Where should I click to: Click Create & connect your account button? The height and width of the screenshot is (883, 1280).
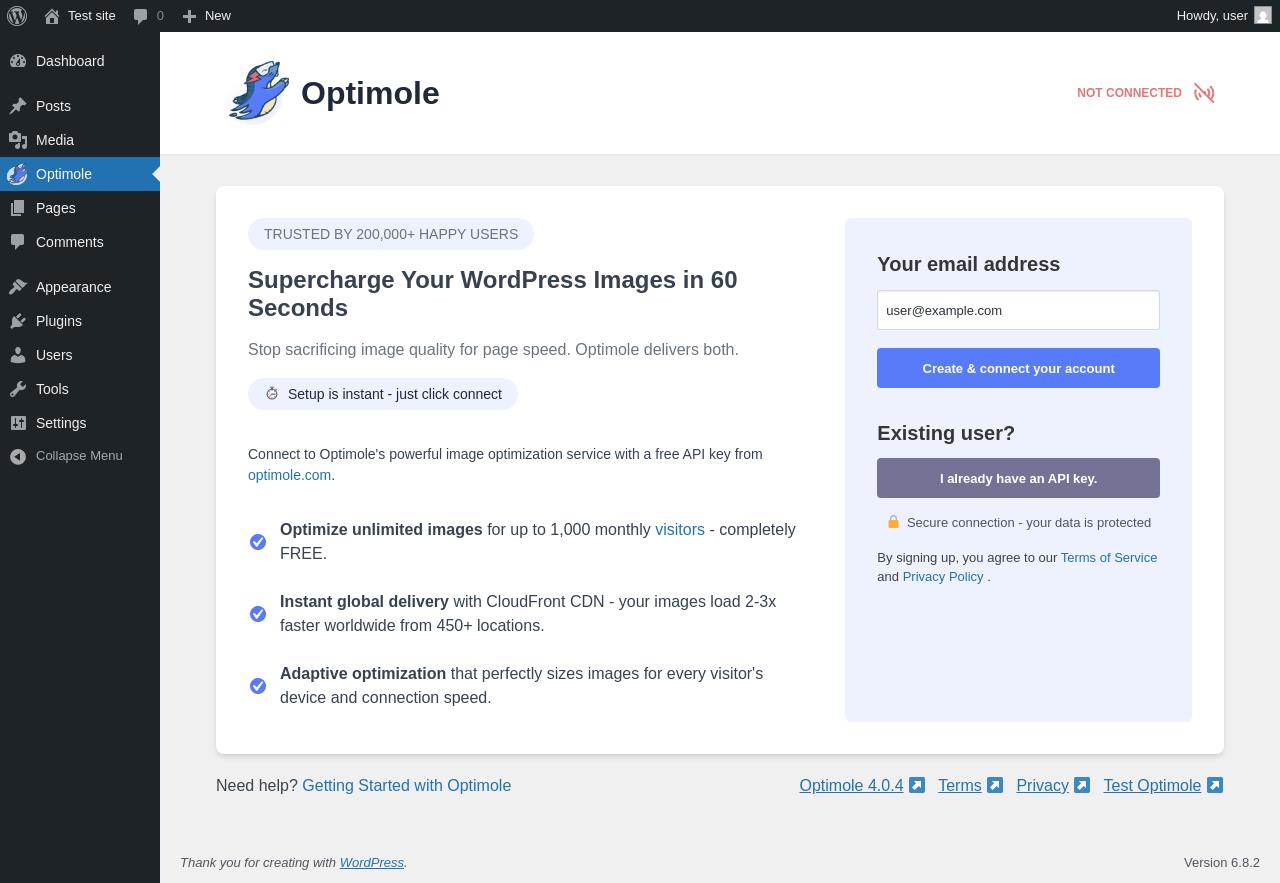(x=1018, y=368)
